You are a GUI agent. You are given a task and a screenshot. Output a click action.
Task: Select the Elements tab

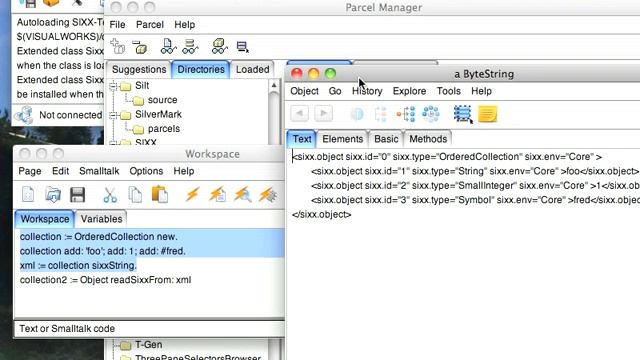[342, 139]
